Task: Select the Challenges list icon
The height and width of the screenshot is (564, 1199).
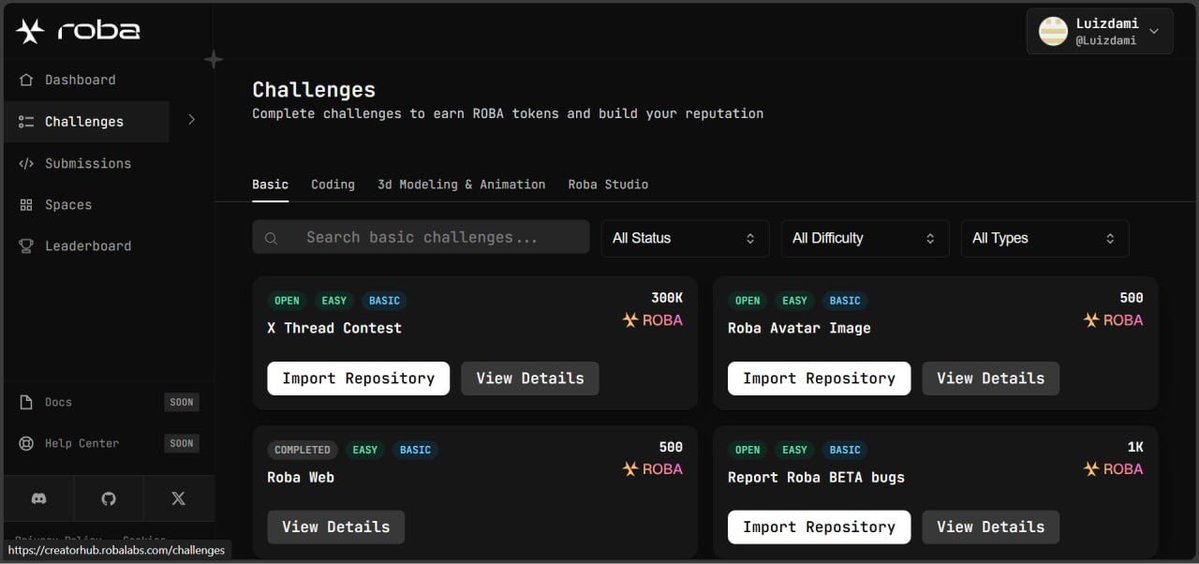Action: [x=26, y=122]
